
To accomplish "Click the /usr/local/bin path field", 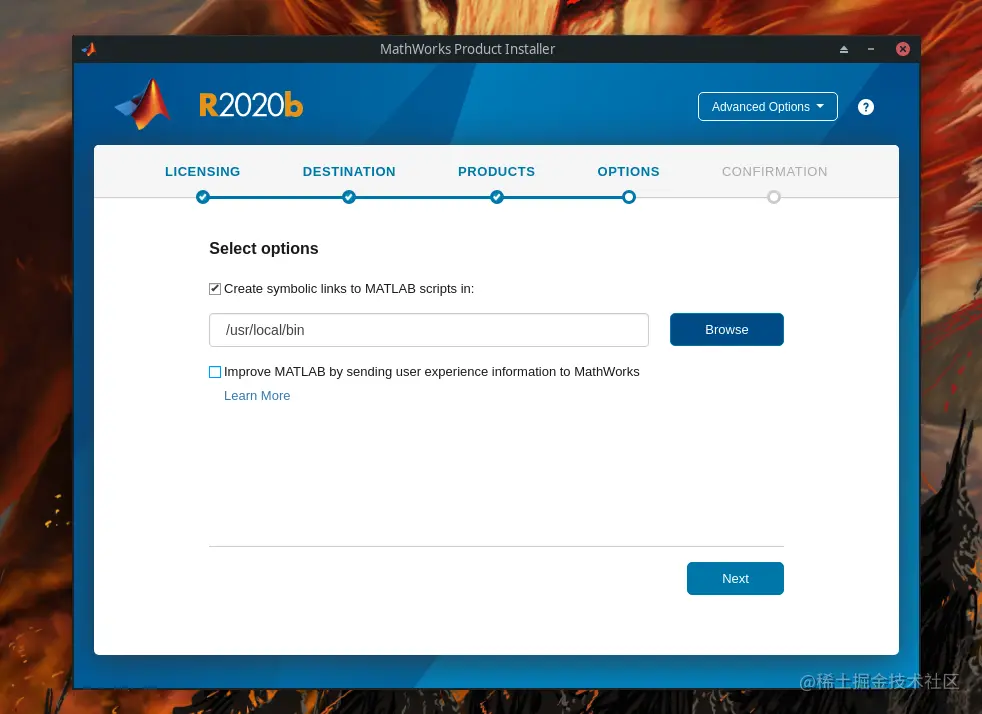I will 429,330.
